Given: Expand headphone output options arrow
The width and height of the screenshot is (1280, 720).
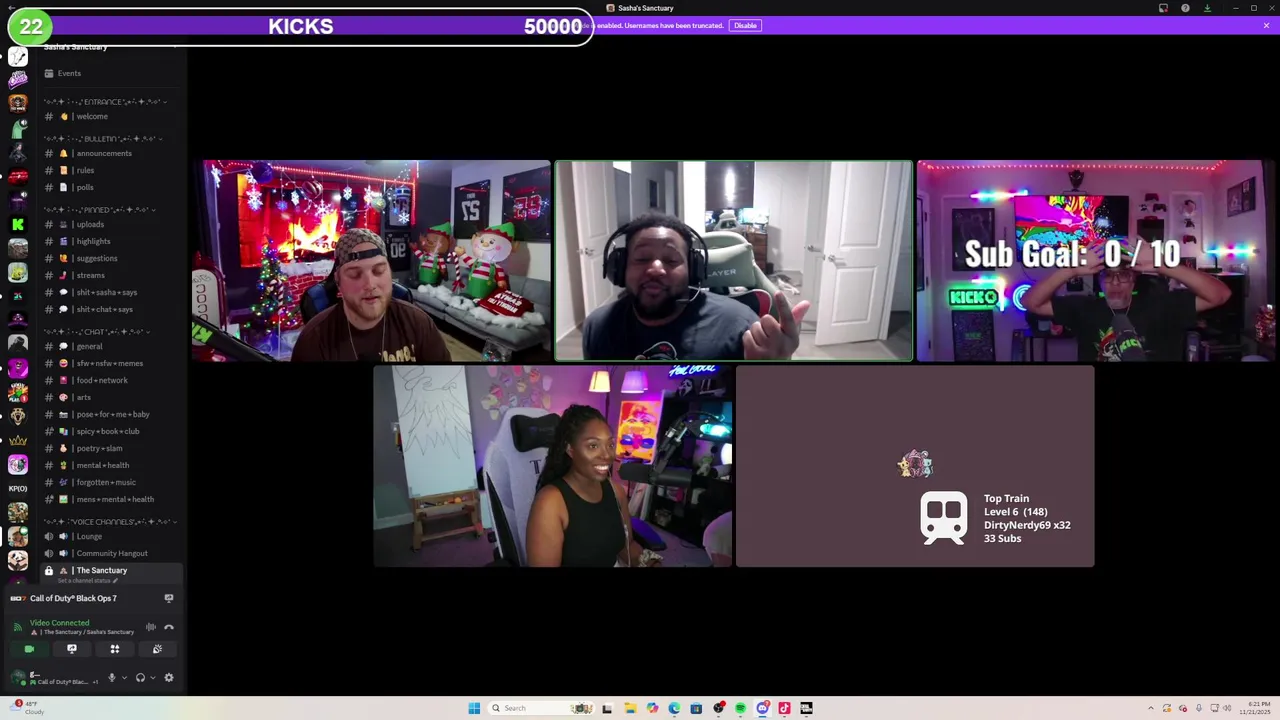Looking at the screenshot, I should [153, 678].
